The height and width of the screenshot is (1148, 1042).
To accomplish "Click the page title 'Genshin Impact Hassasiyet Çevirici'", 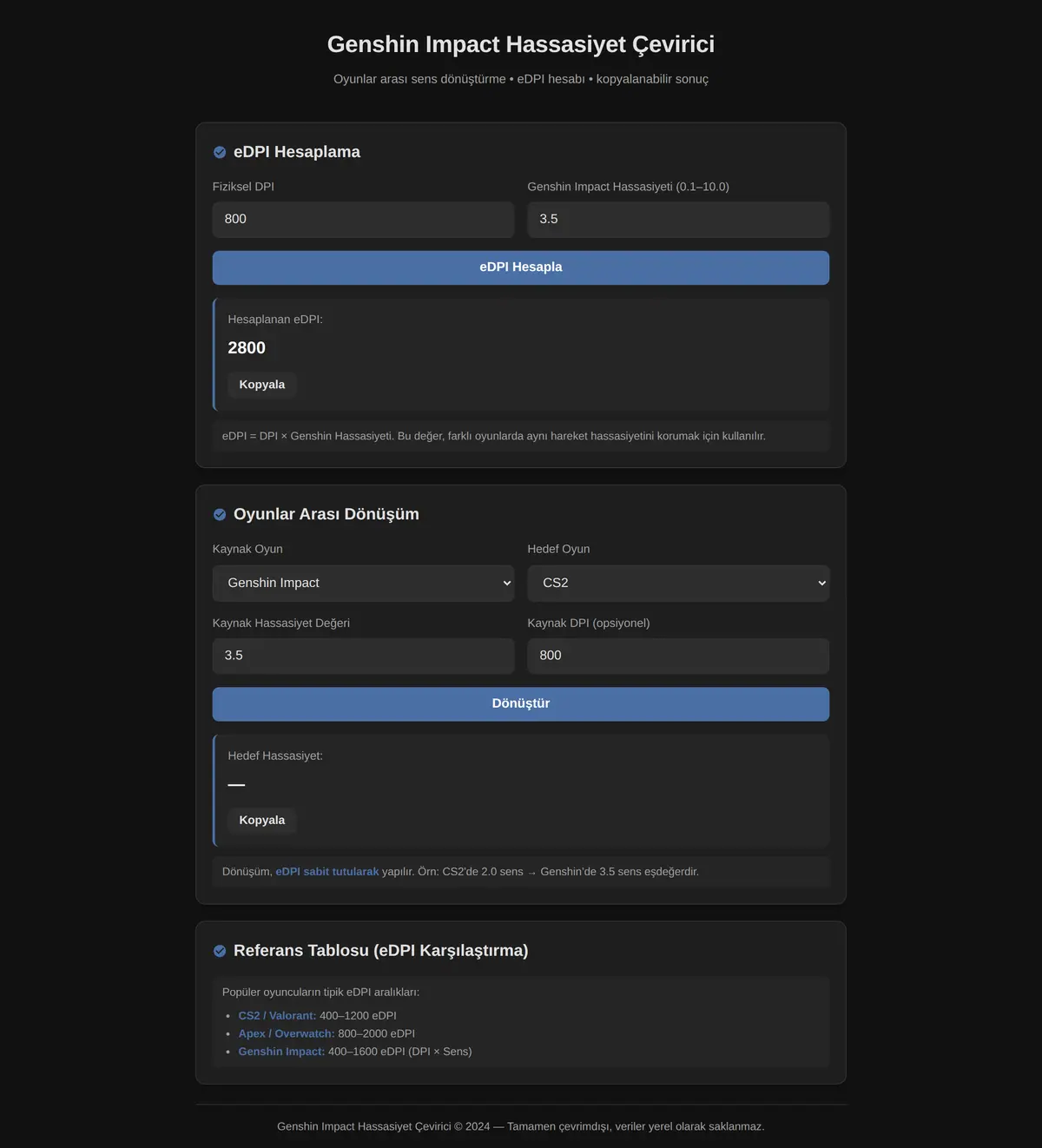I will (521, 44).
